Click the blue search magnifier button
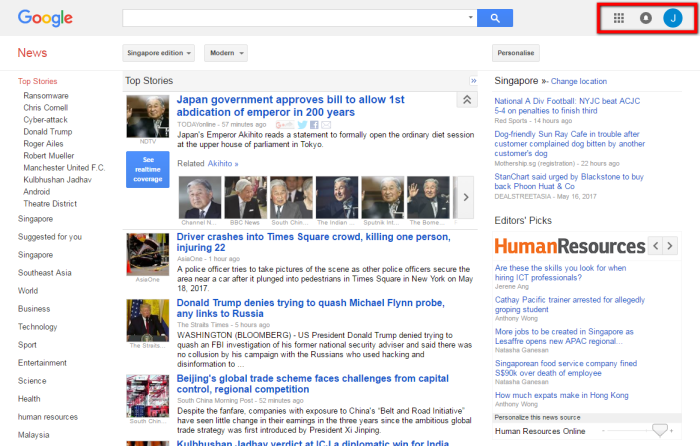The height and width of the screenshot is (446, 700). tap(495, 18)
